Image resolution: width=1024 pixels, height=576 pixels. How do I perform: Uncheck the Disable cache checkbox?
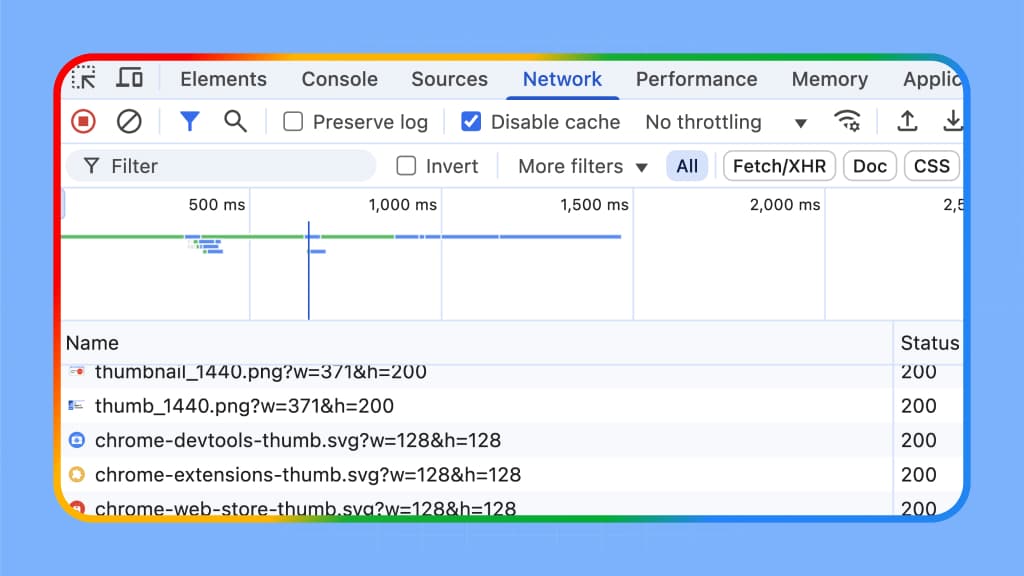pyautogui.click(x=471, y=122)
